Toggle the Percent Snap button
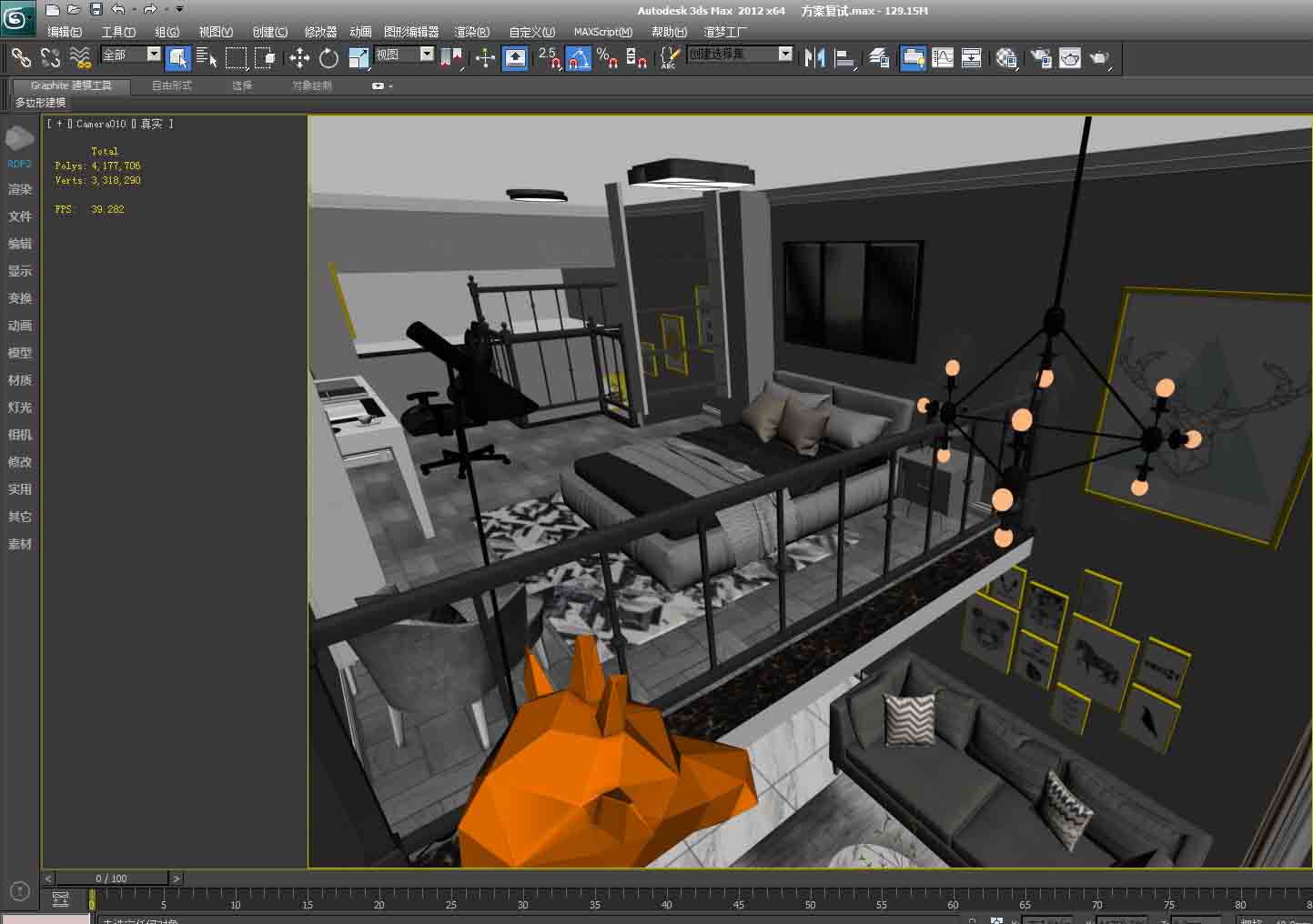This screenshot has height=924, width=1313. click(x=608, y=58)
